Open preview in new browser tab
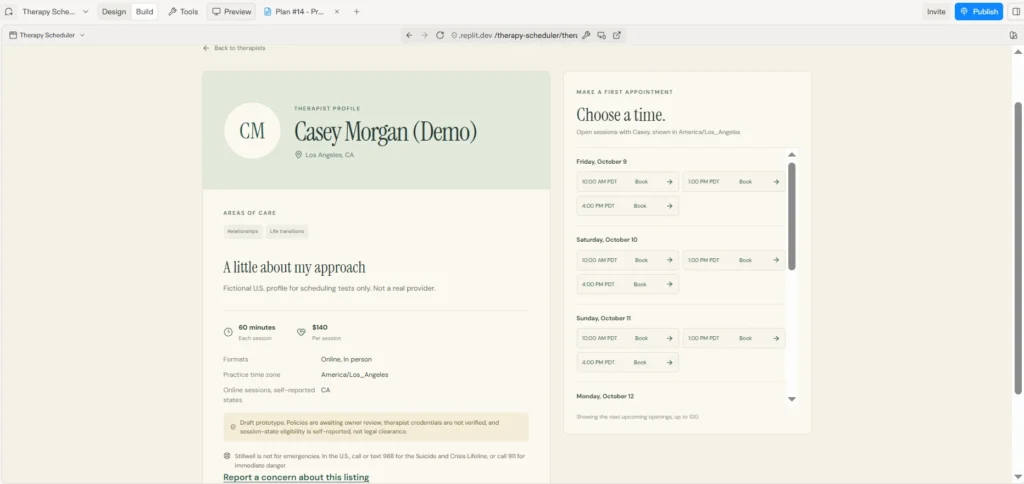Viewport: 1024px width, 484px height. point(616,35)
